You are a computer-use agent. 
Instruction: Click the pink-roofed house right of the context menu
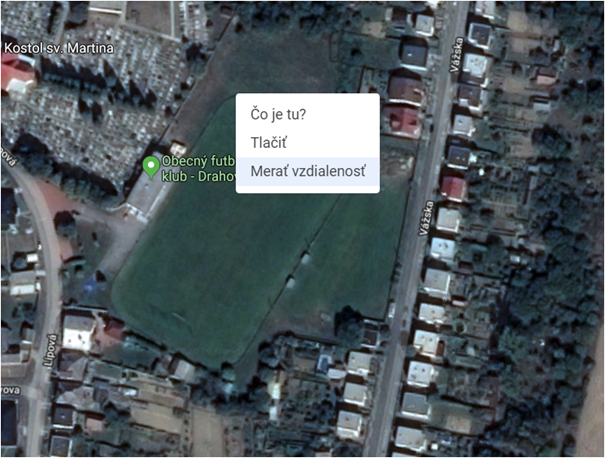click(403, 121)
